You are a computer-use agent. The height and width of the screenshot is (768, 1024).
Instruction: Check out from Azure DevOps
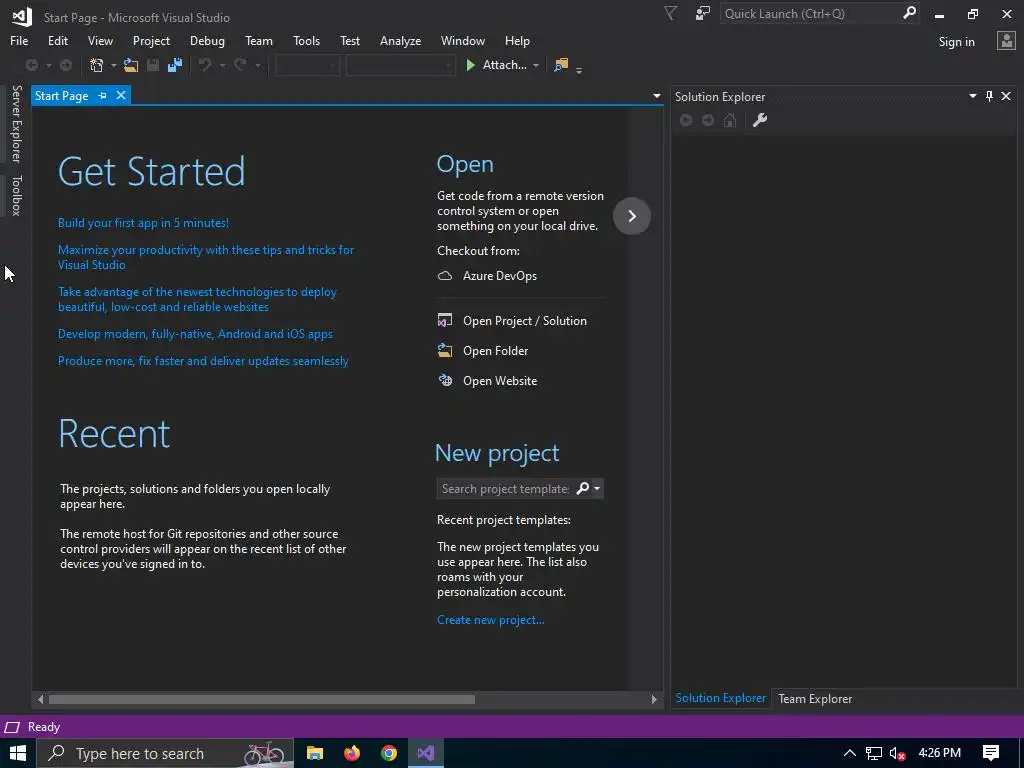[x=488, y=276]
